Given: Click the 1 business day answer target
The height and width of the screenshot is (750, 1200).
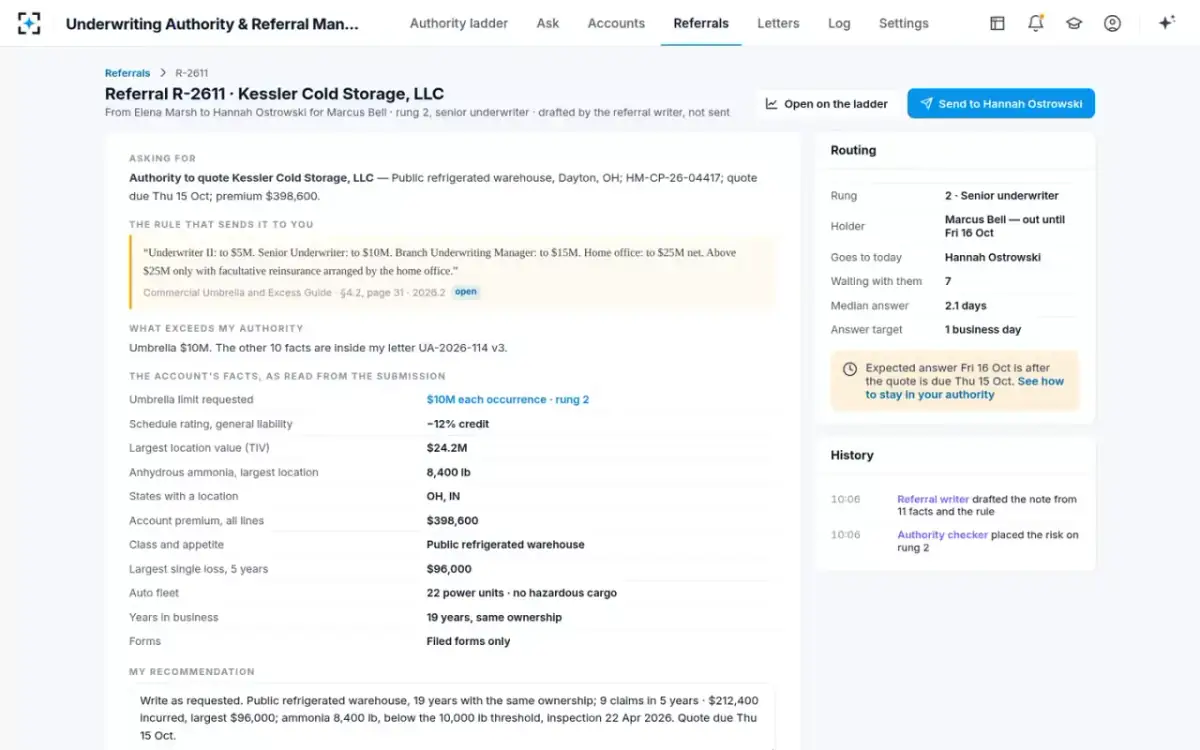Looking at the screenshot, I should pyautogui.click(x=983, y=329).
